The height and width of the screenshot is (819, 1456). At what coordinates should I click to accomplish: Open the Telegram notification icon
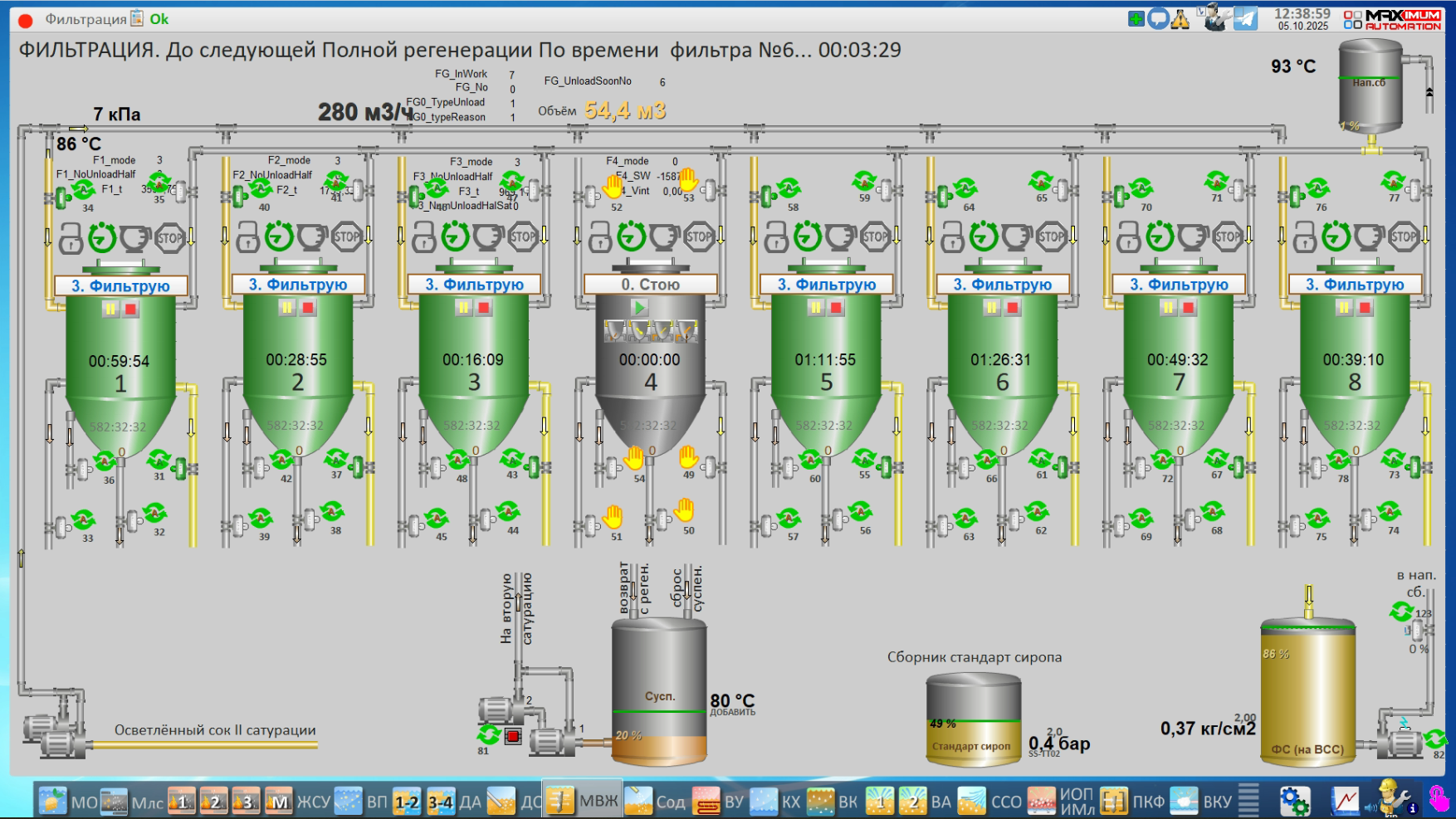point(1245,18)
